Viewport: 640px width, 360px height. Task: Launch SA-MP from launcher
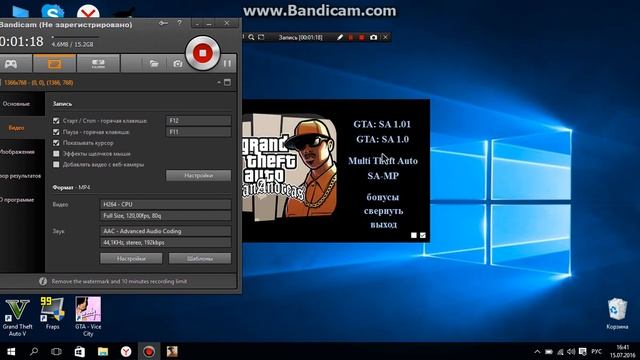click(x=383, y=176)
